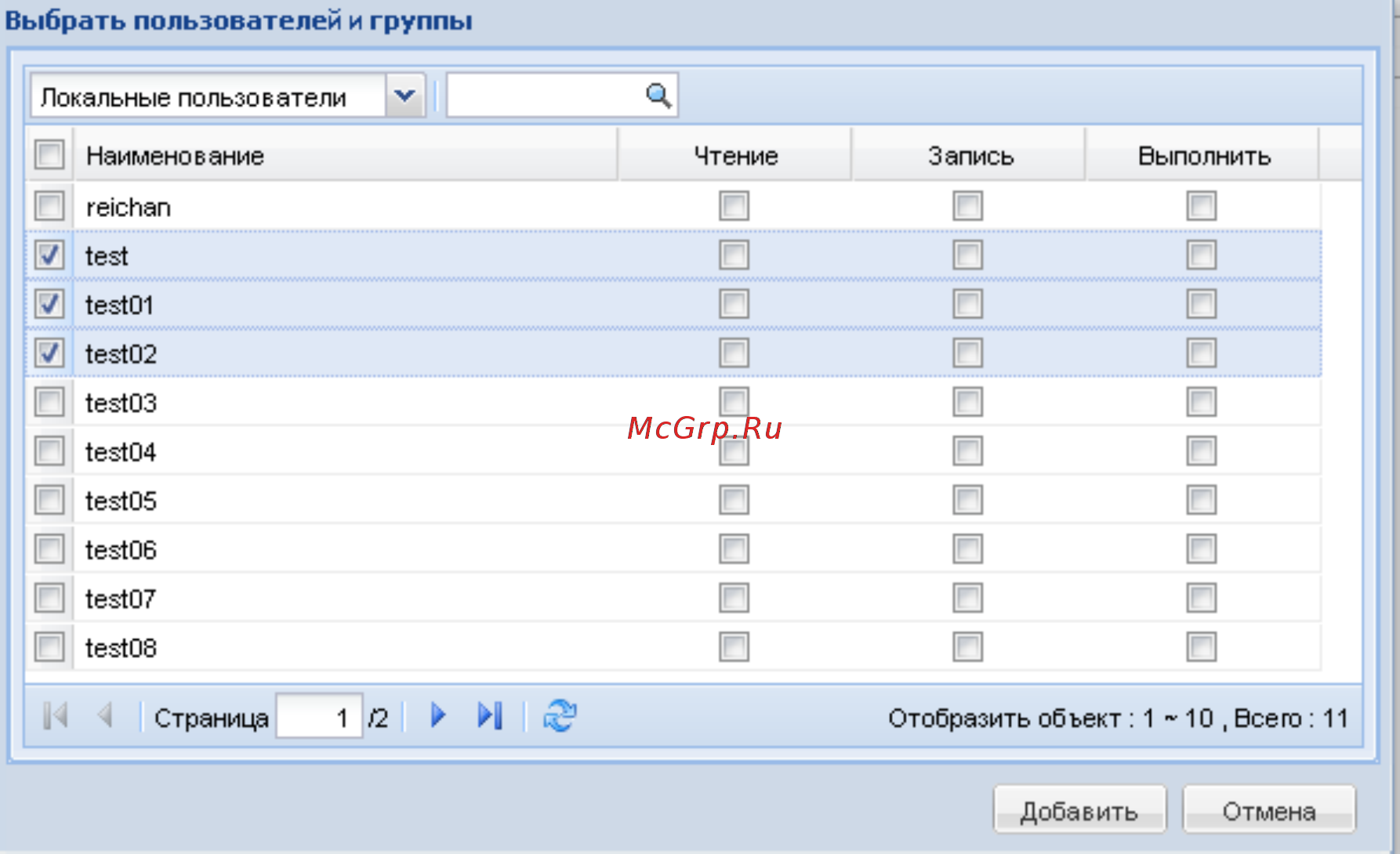Enable Запись for test03
The image size is (1400, 854).
[x=968, y=402]
